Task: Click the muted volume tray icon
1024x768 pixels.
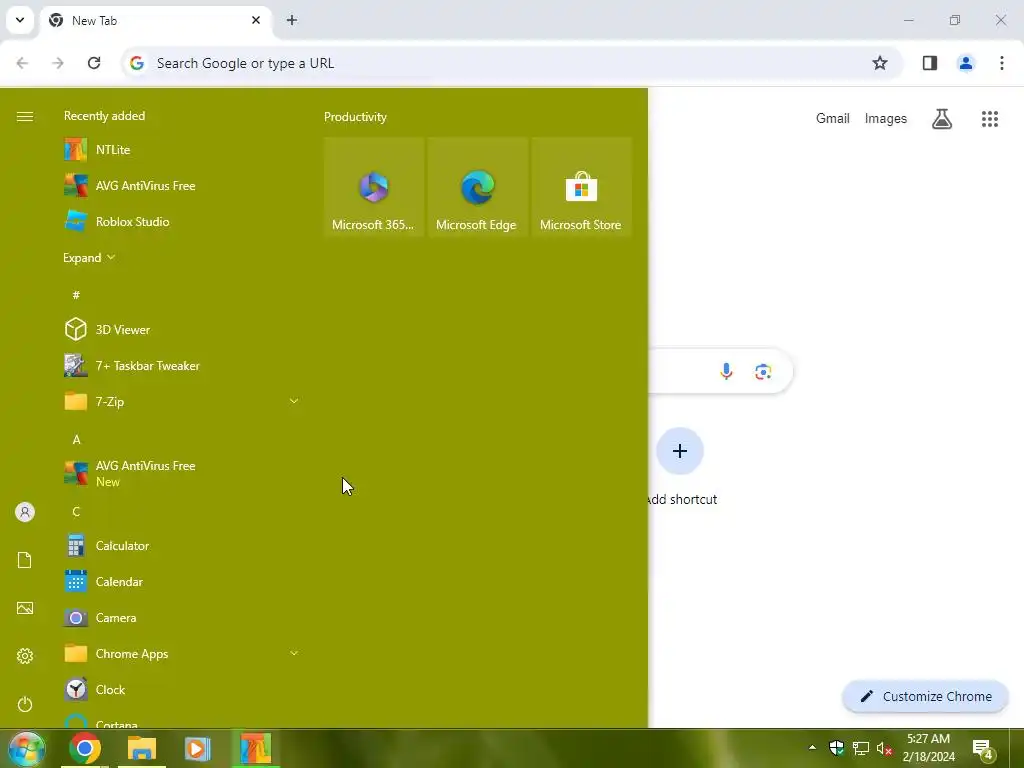Action: tap(884, 748)
